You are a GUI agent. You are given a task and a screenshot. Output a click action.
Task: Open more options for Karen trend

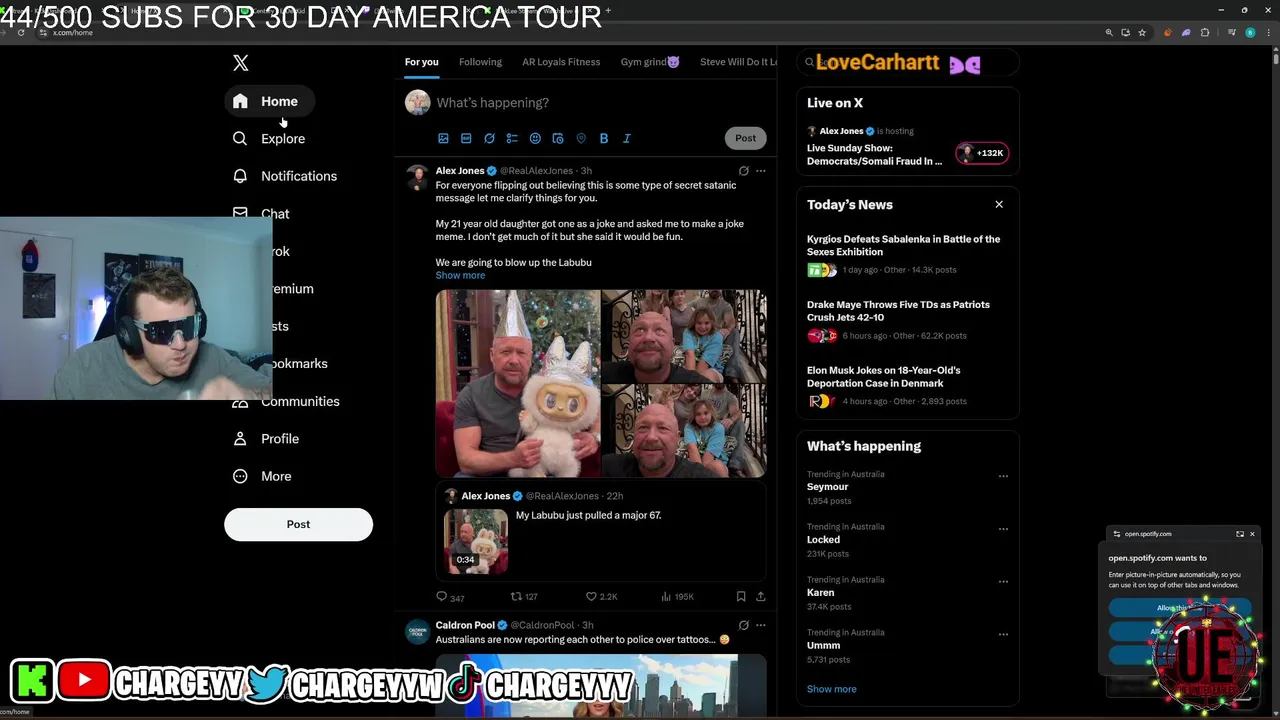1003,581
